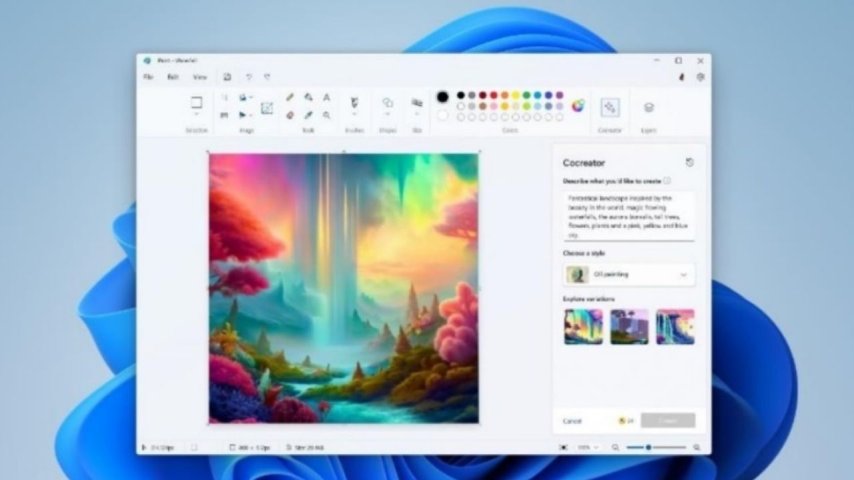Click the file size readout in status bar
This screenshot has height=480, width=854.
305,447
